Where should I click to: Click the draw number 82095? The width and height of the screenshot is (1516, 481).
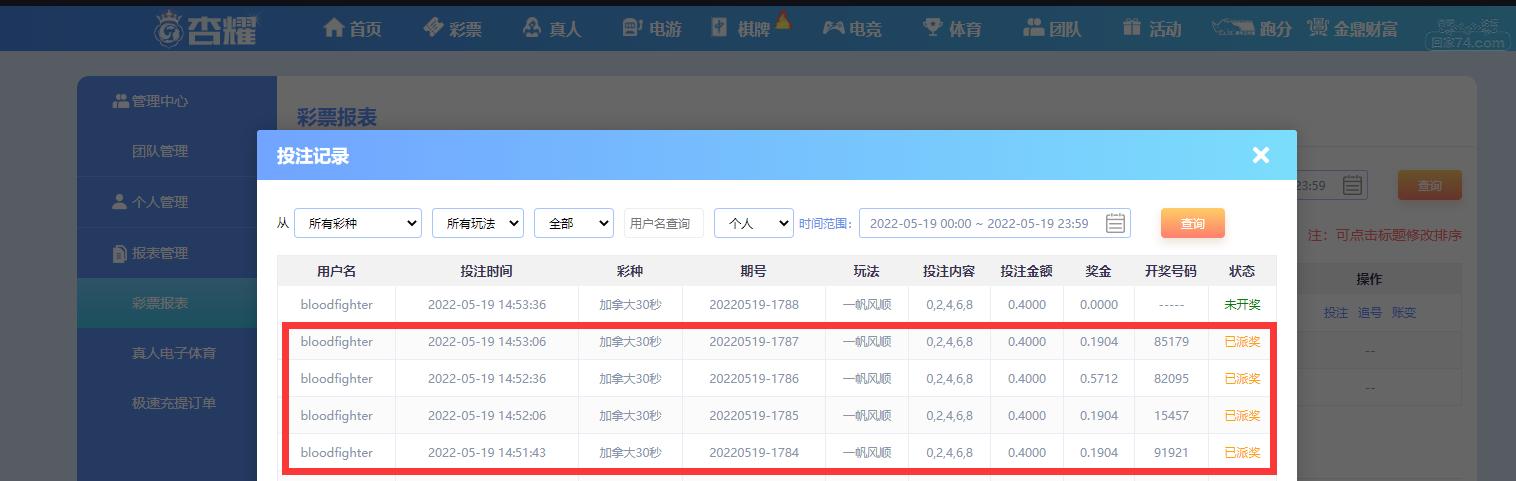[1171, 378]
